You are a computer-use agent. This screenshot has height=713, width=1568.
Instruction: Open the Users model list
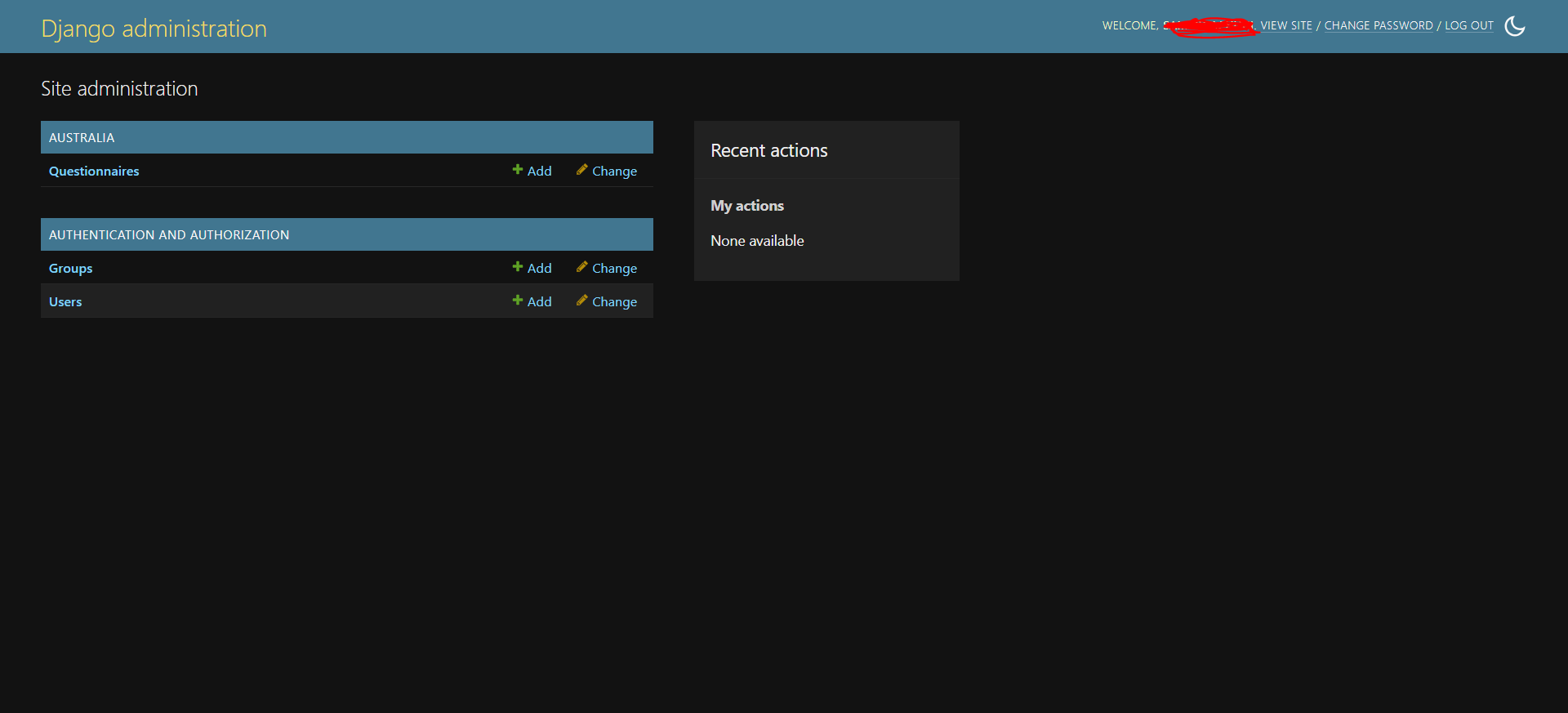[65, 301]
